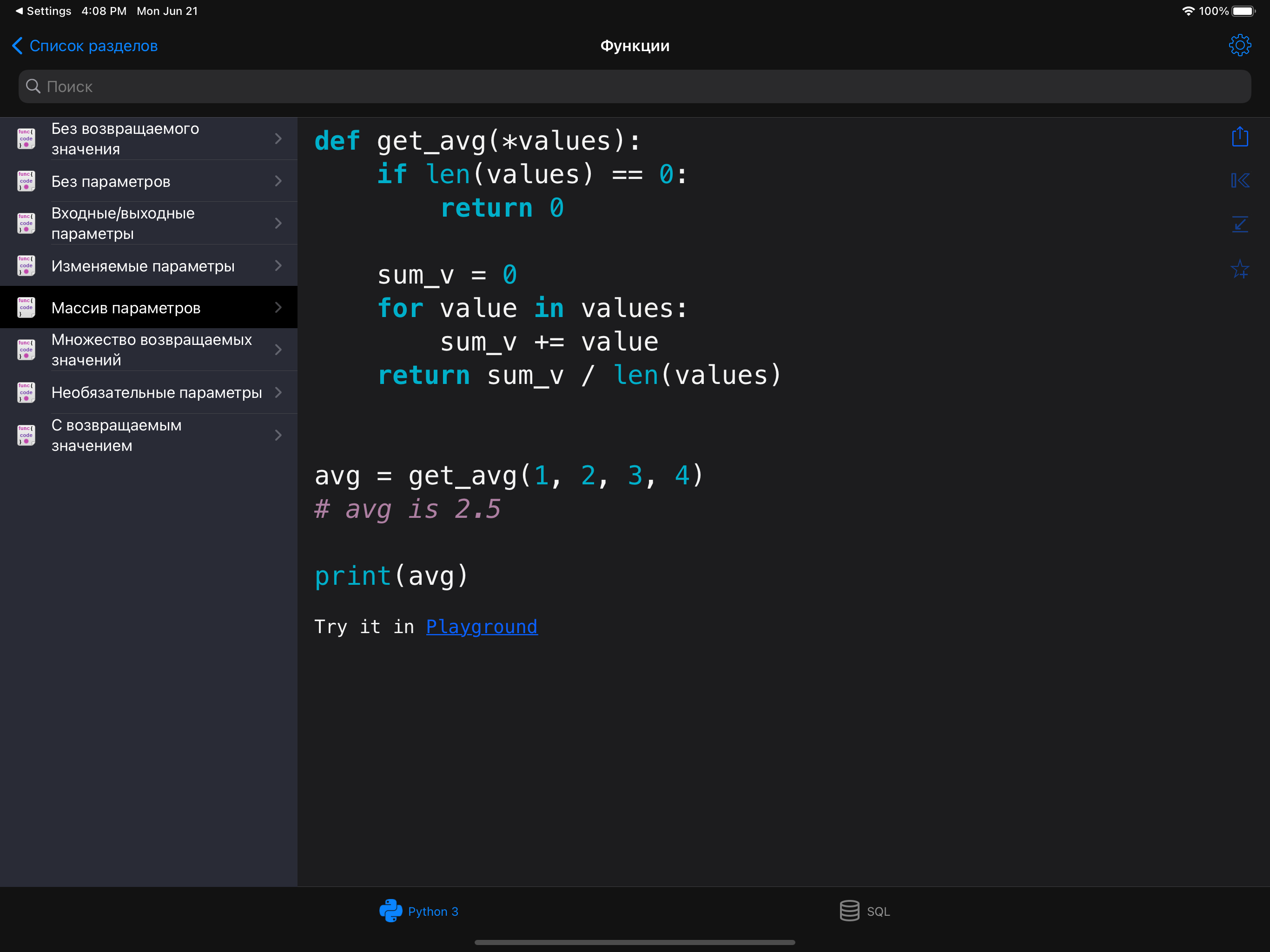Screen dimensions: 1270x952
Task: Click icon next to С возвращаемым значением
Action: [26, 435]
